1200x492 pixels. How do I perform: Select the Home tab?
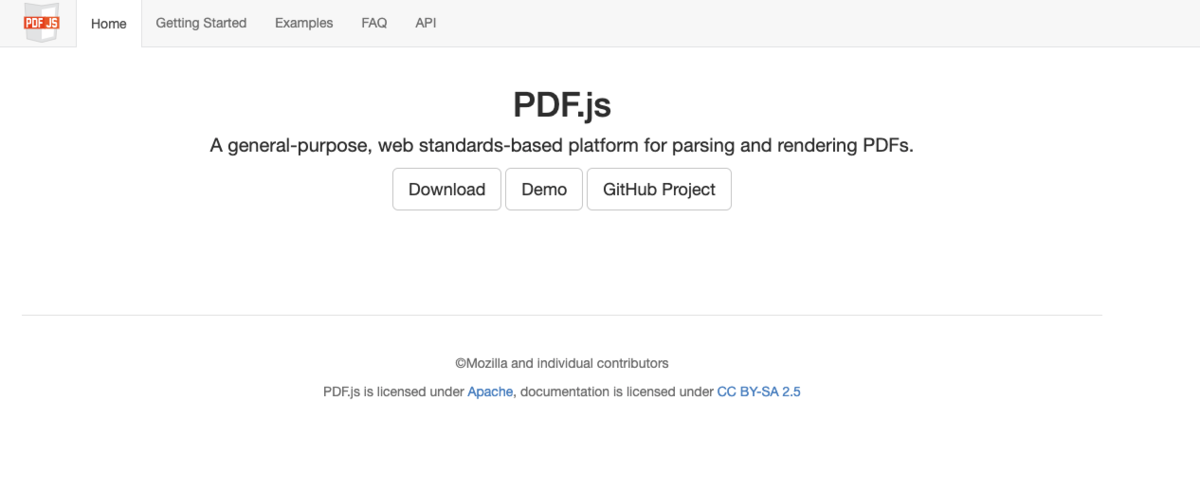click(x=109, y=23)
